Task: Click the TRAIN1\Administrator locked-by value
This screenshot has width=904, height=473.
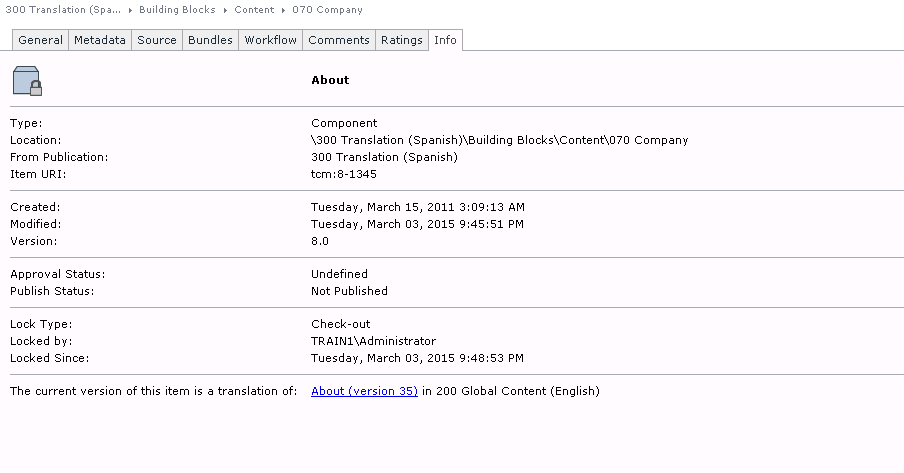Action: [373, 341]
